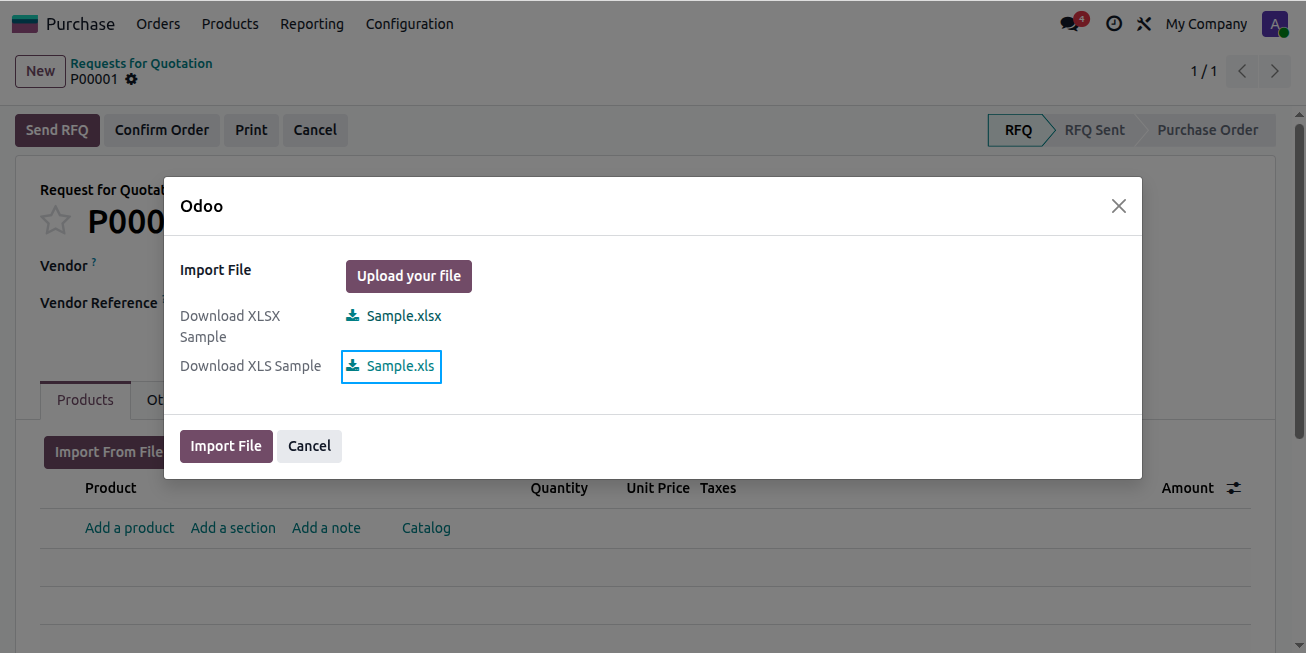Open the Purchase app home icon
Image resolution: width=1306 pixels, height=653 pixels.
(x=25, y=24)
